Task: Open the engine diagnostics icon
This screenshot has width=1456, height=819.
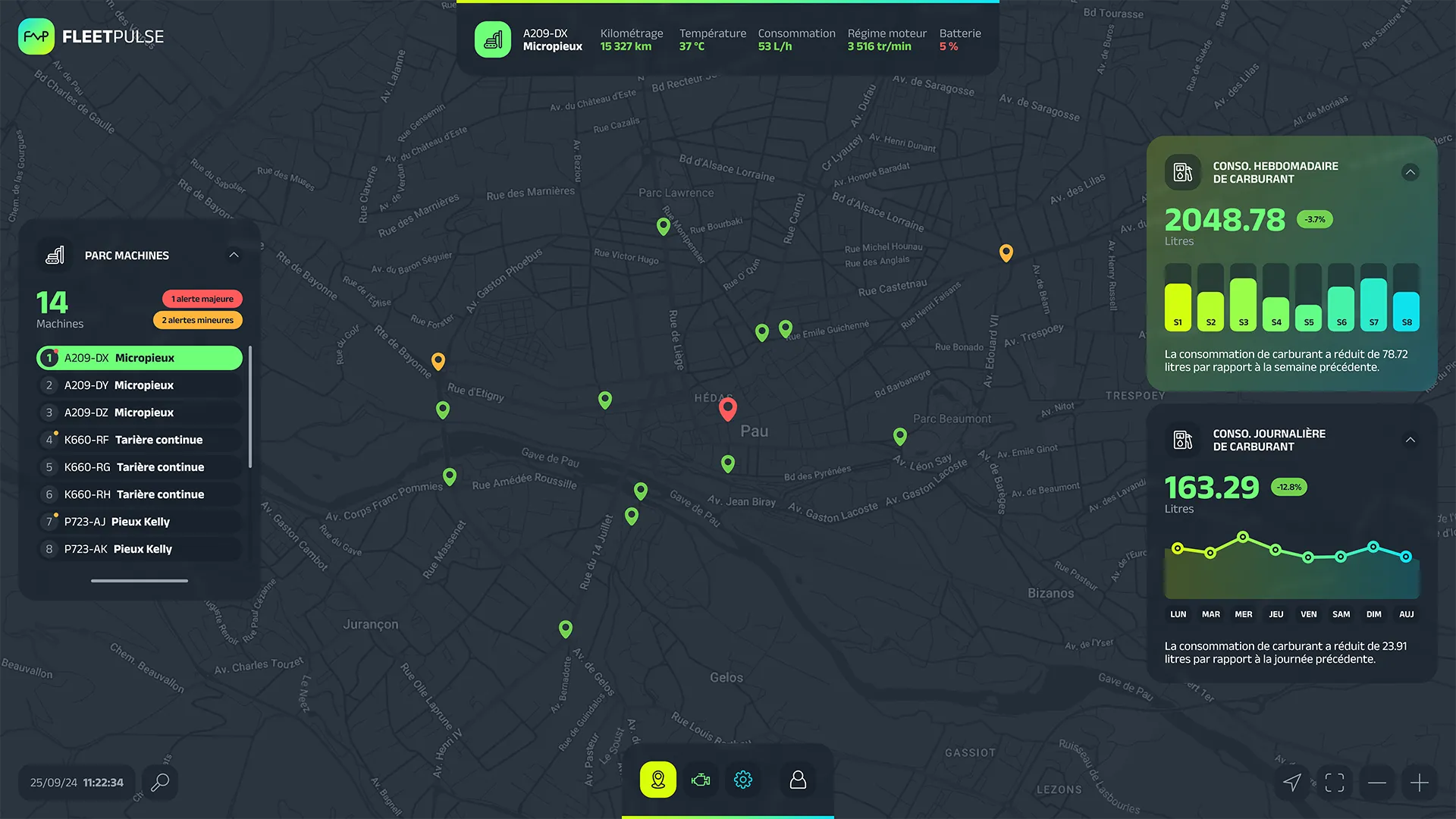Action: point(701,780)
